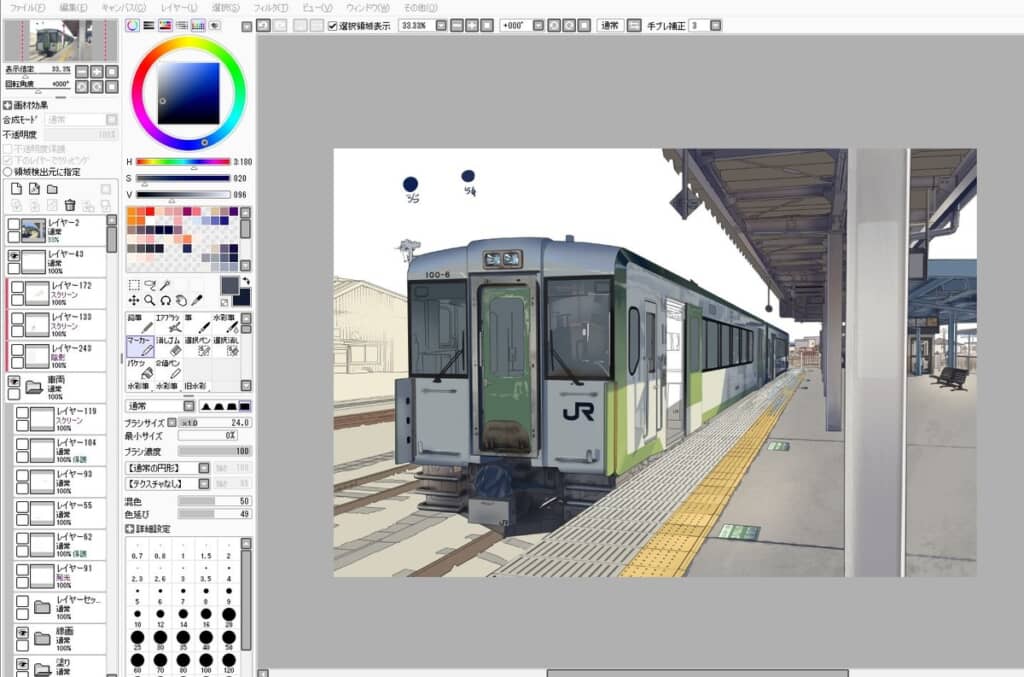
Task: Select the 100-pixel brush size preset
Action: (206, 661)
